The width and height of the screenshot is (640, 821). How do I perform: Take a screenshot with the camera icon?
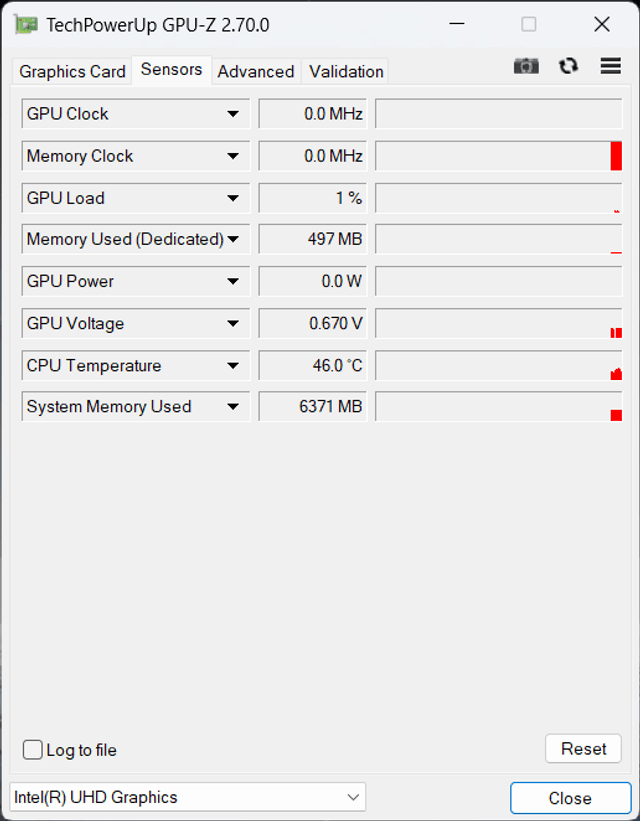coord(526,66)
